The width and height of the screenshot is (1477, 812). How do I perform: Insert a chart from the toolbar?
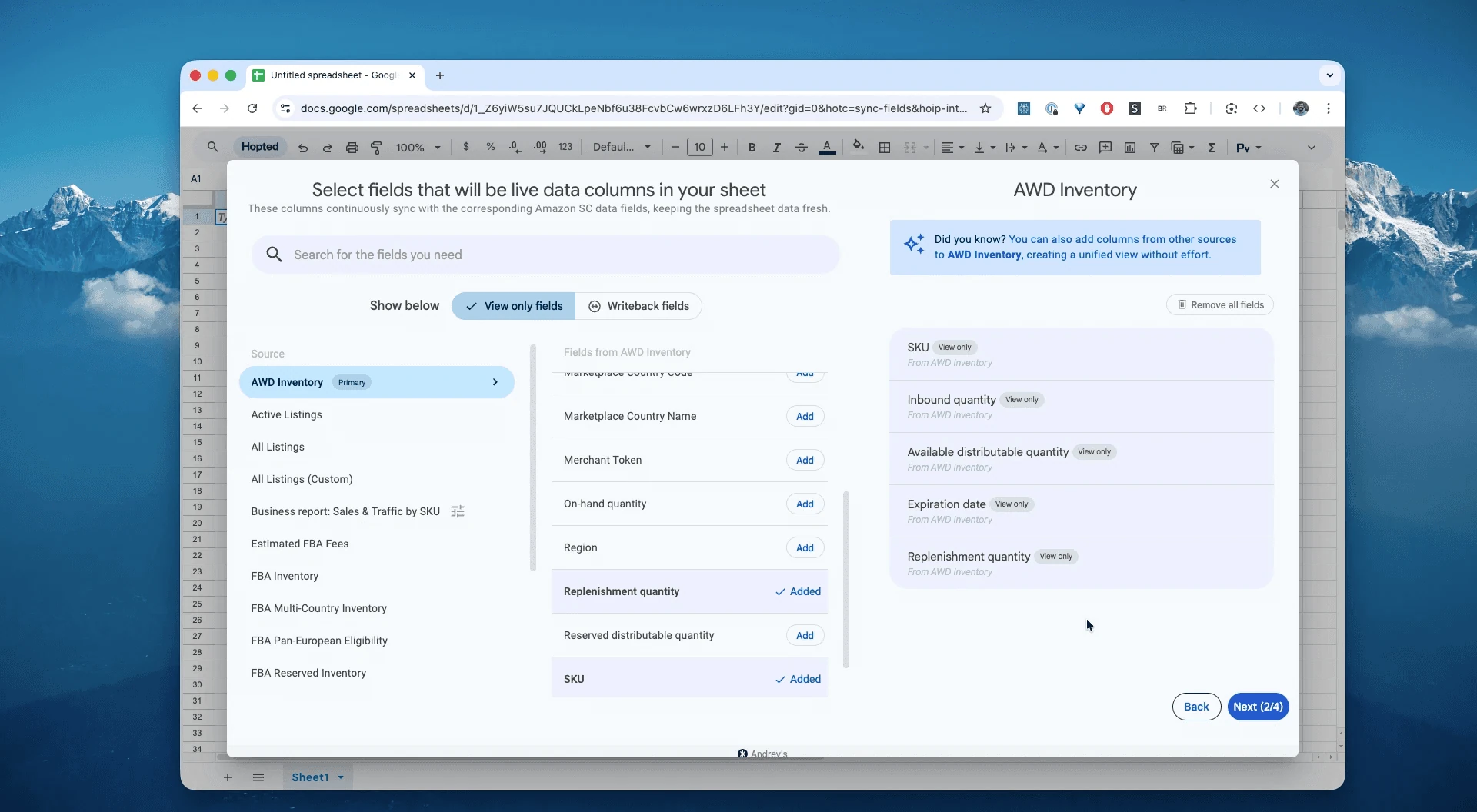[x=1130, y=148]
